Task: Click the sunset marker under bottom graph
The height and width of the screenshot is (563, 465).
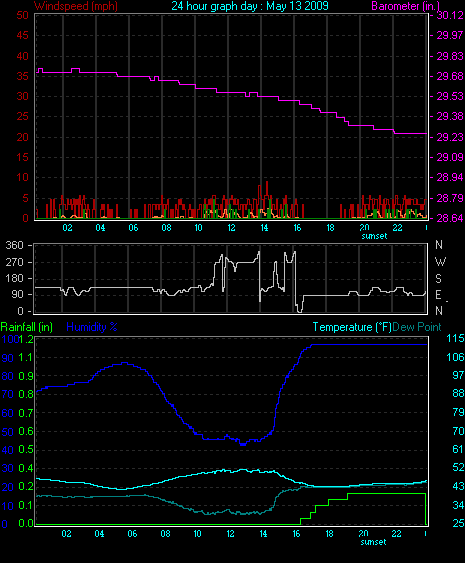Action: [373, 542]
